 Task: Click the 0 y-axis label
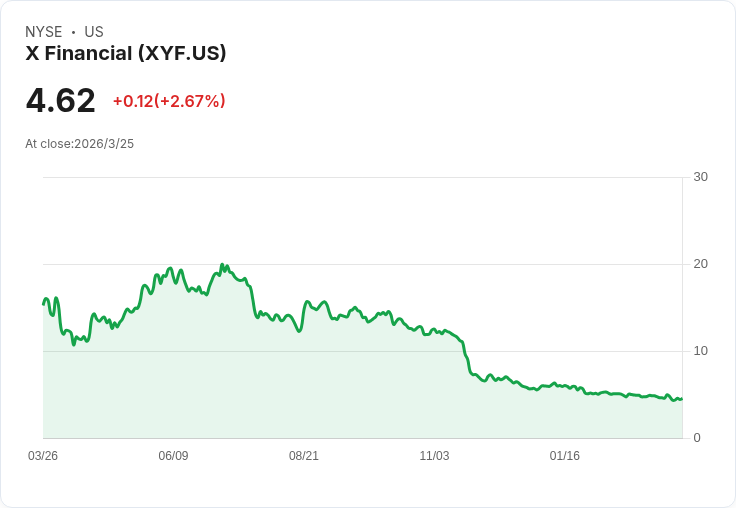(x=697, y=438)
